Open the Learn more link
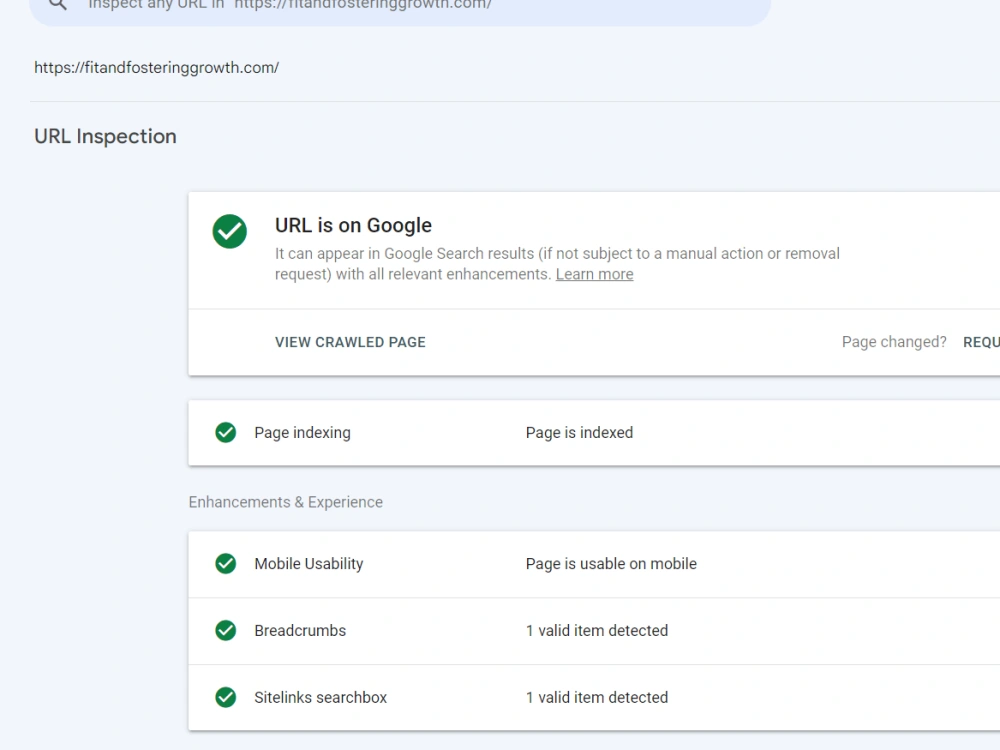 click(594, 274)
